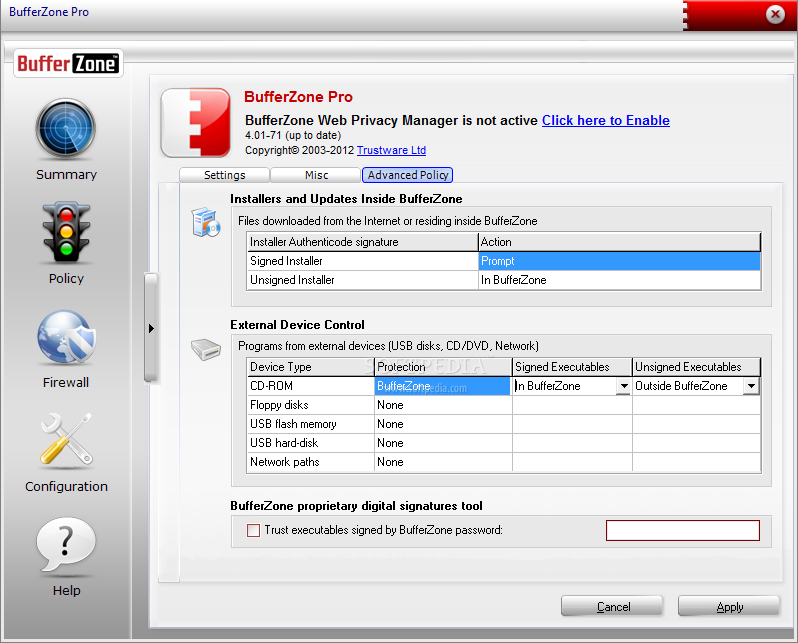Click the Protection column header
The image size is (798, 643).
(443, 367)
